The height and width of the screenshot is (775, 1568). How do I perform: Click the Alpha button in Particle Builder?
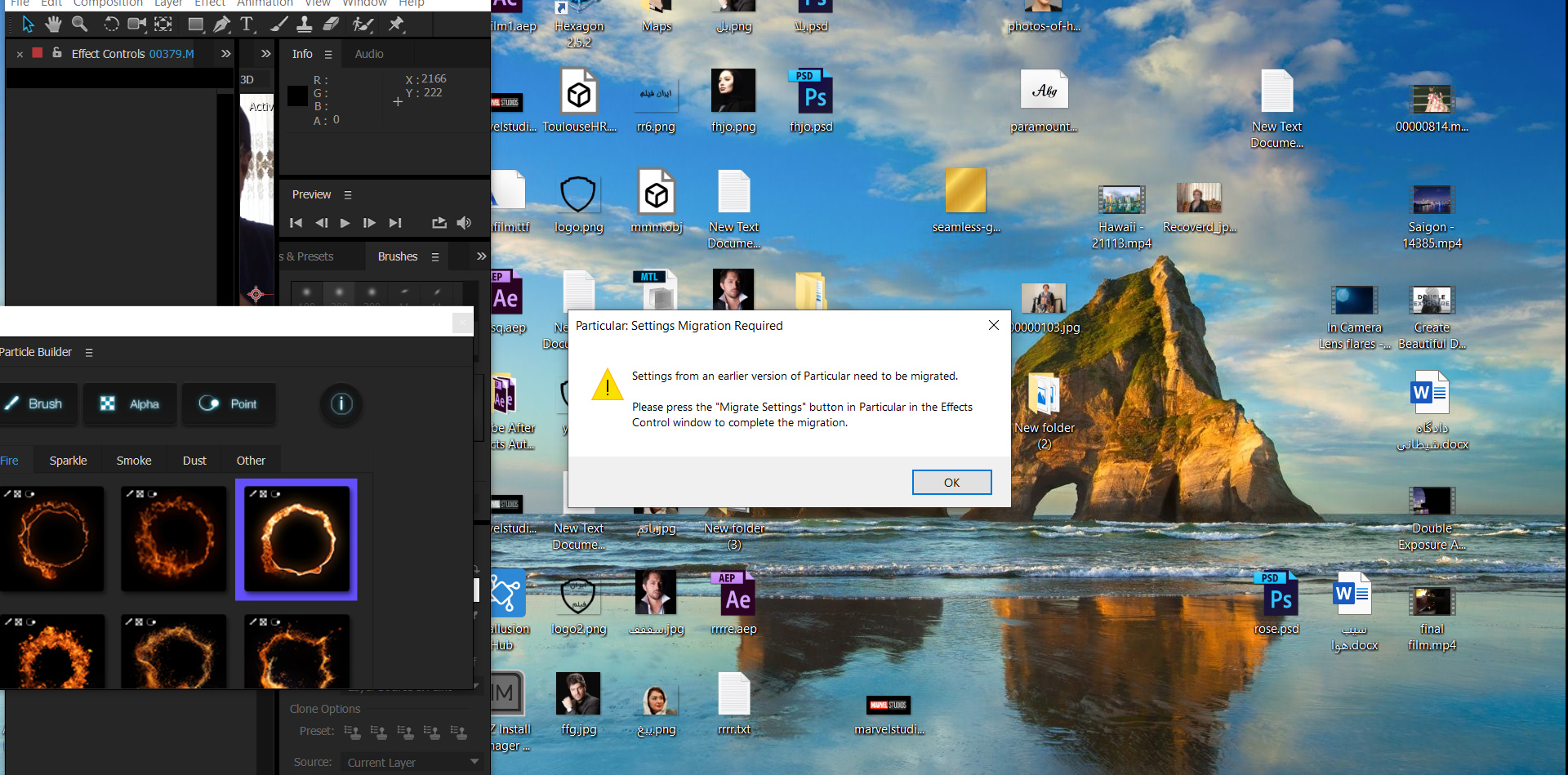tap(130, 403)
